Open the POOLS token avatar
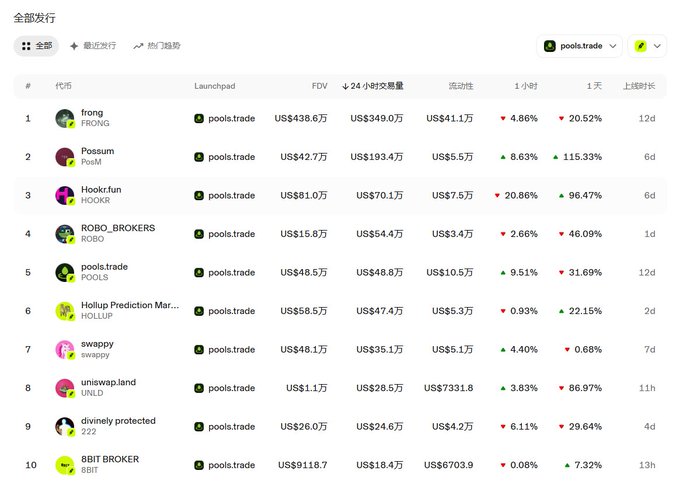Viewport: 680px width, 488px height. tap(65, 272)
